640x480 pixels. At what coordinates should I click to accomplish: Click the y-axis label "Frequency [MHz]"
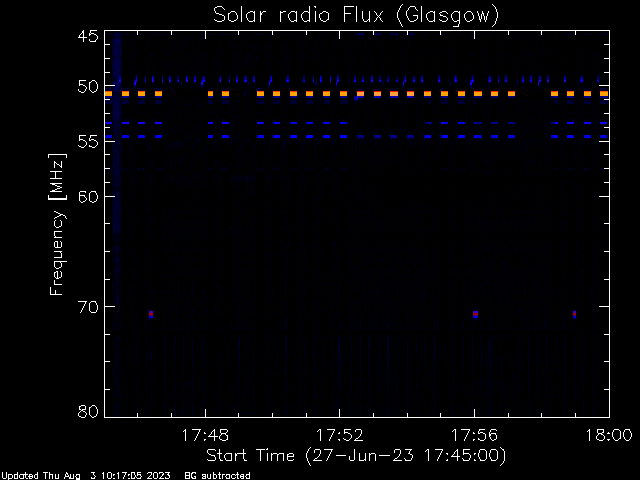(57, 224)
